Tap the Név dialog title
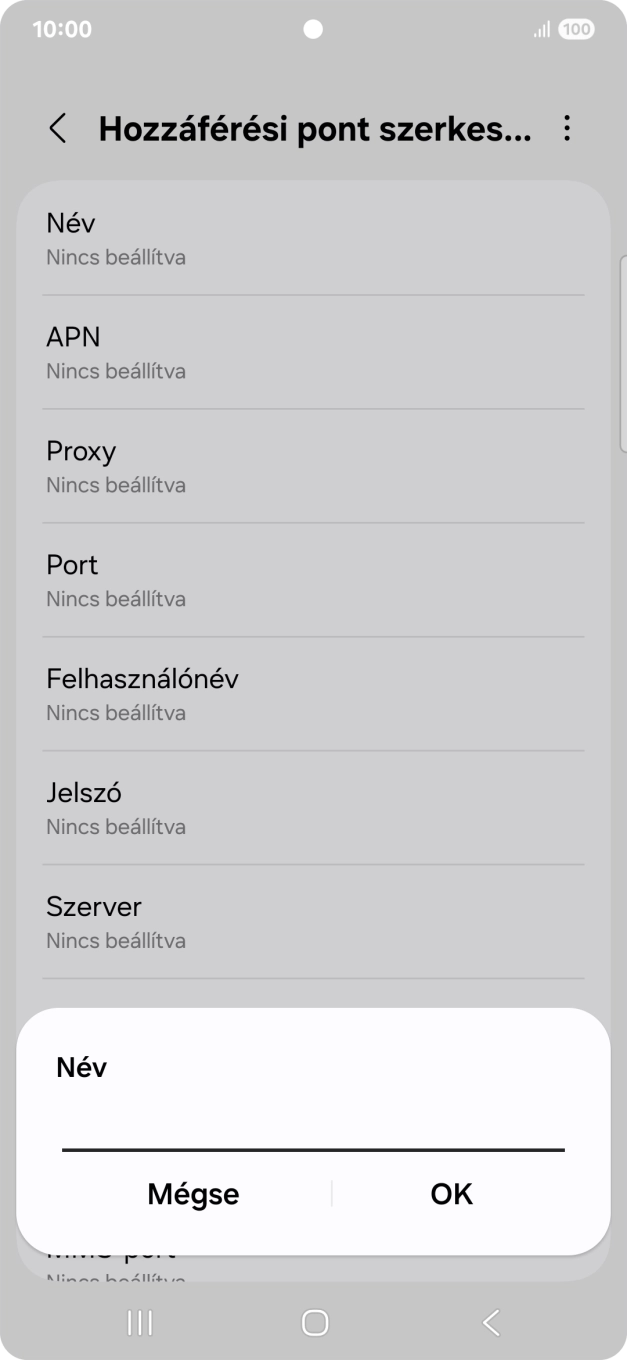The width and height of the screenshot is (627, 1360). [x=80, y=1066]
